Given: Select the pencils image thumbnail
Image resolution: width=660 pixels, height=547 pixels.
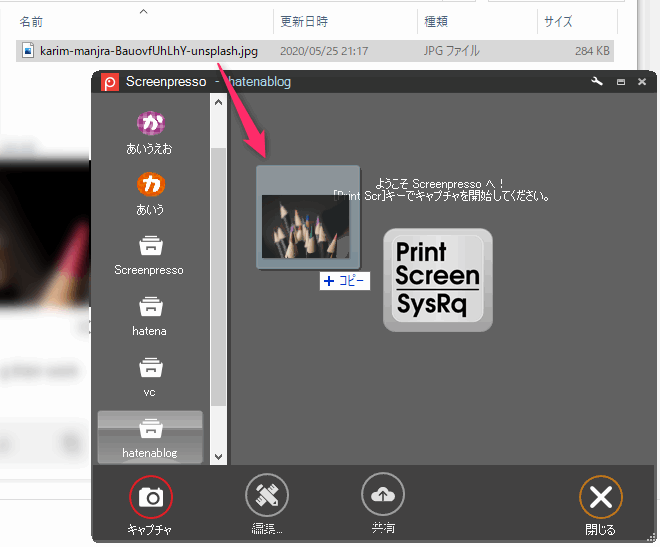Looking at the screenshot, I should 308,217.
